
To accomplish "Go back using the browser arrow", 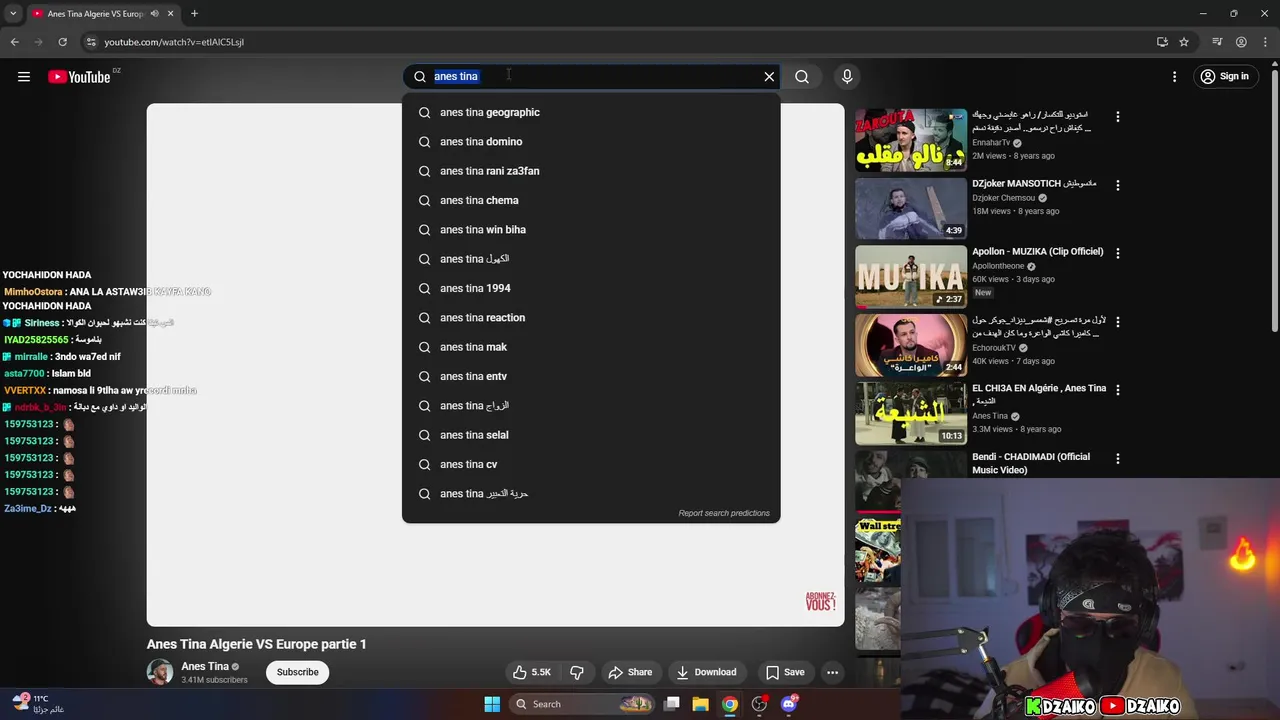I will click(15, 42).
